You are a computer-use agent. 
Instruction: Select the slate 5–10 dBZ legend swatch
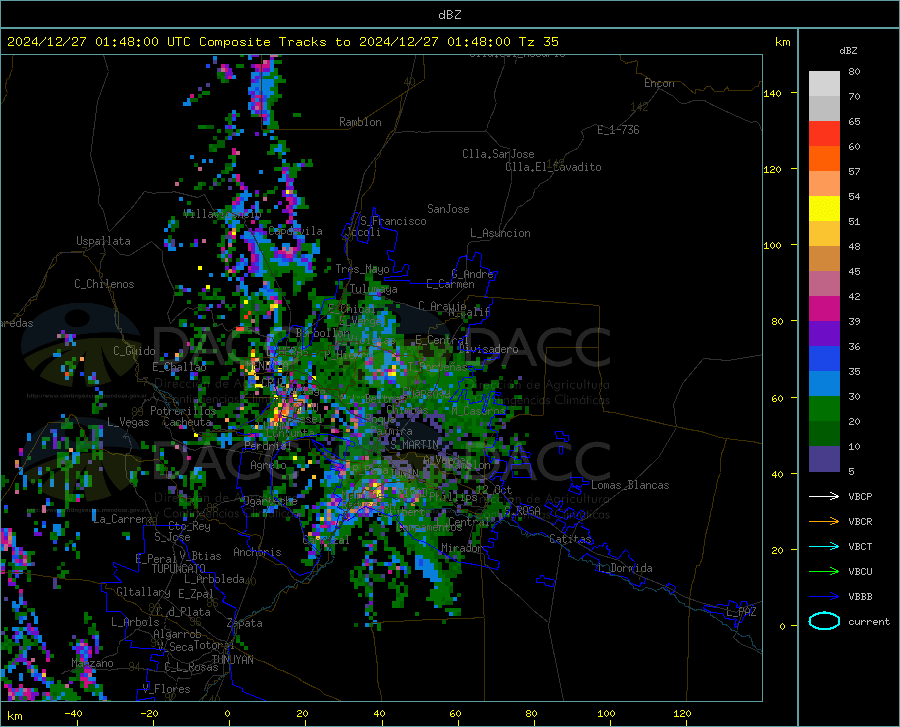pyautogui.click(x=824, y=459)
